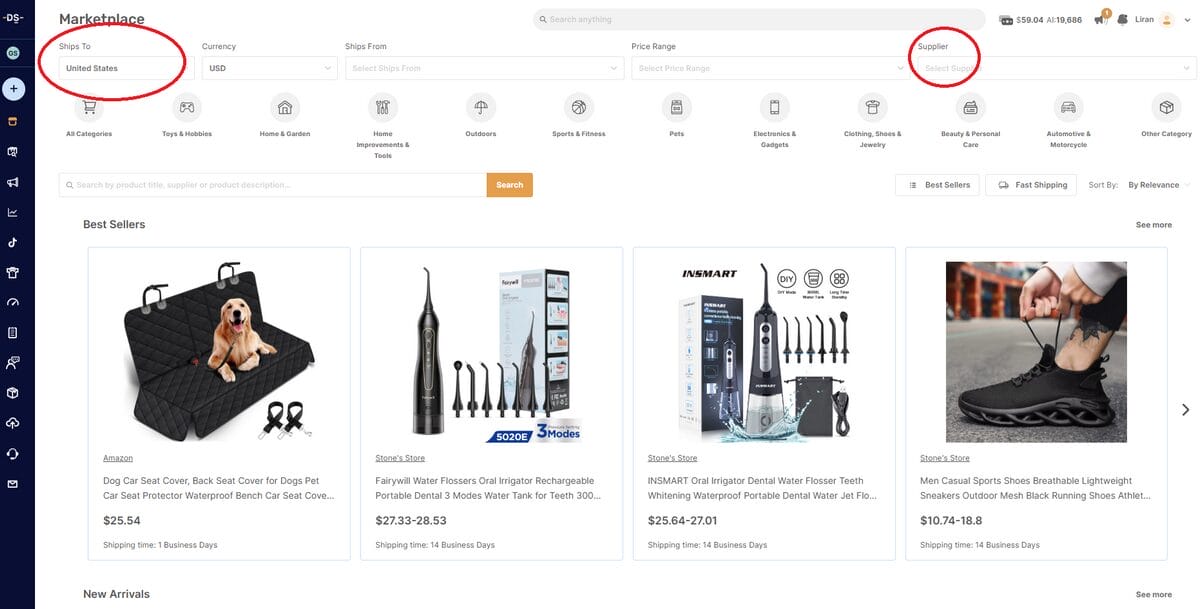Open the Sort By Relevance dropdown
The image size is (1200, 609).
(1155, 185)
